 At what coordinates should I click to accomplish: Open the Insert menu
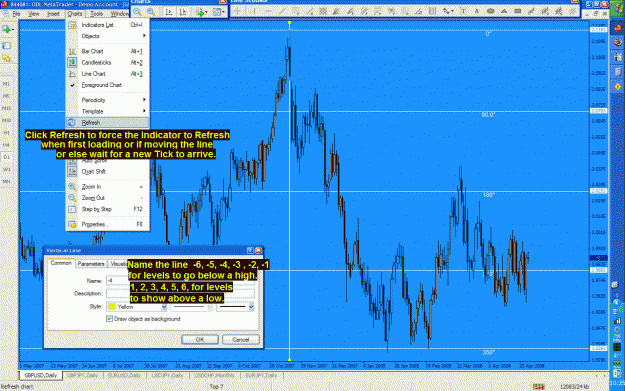tap(53, 14)
